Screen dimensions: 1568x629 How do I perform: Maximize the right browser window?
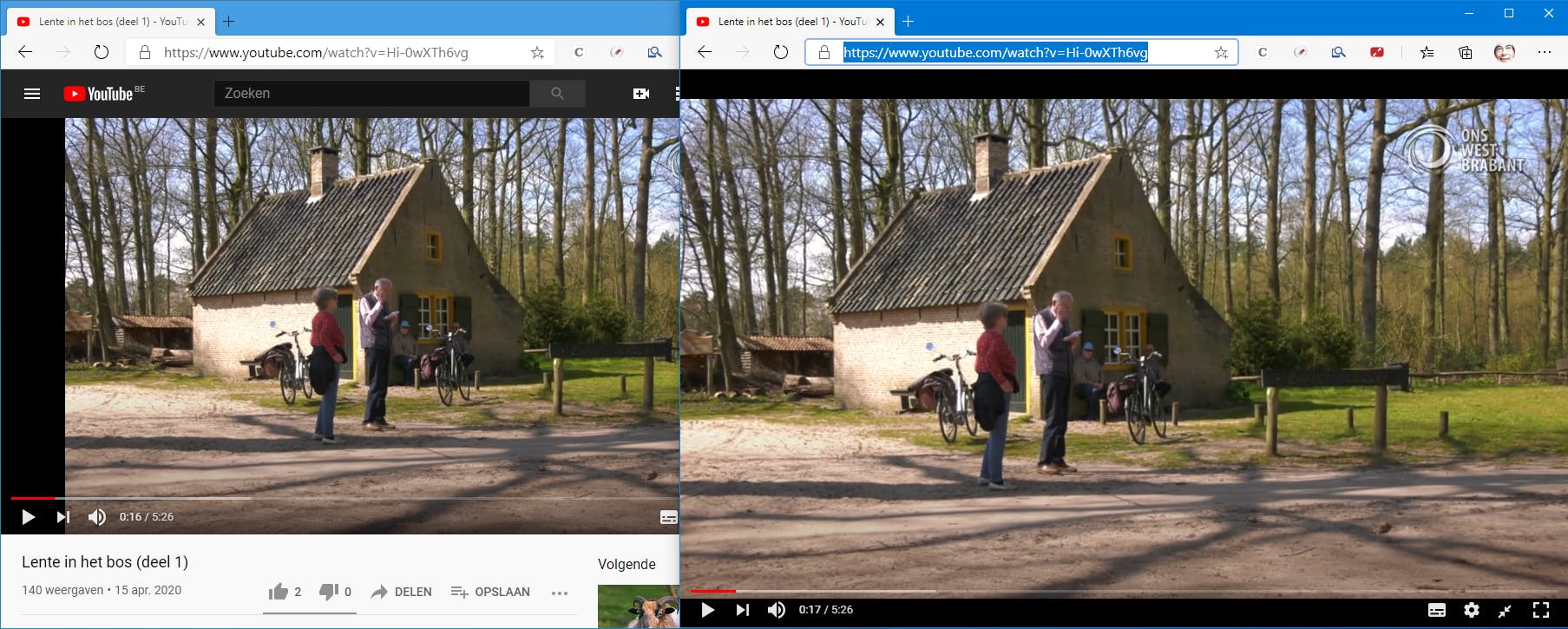(x=1509, y=13)
